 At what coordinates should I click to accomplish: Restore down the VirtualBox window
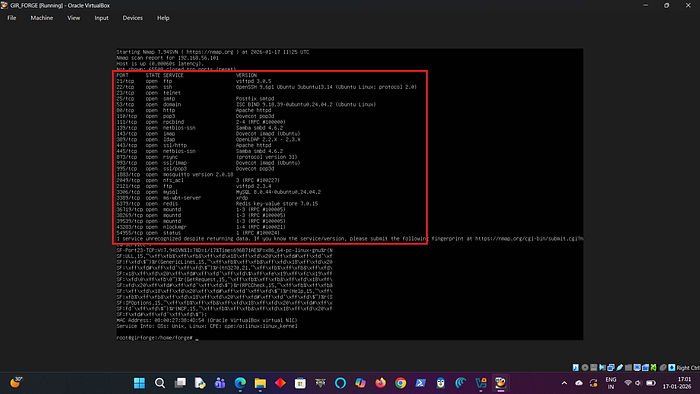pos(667,5)
